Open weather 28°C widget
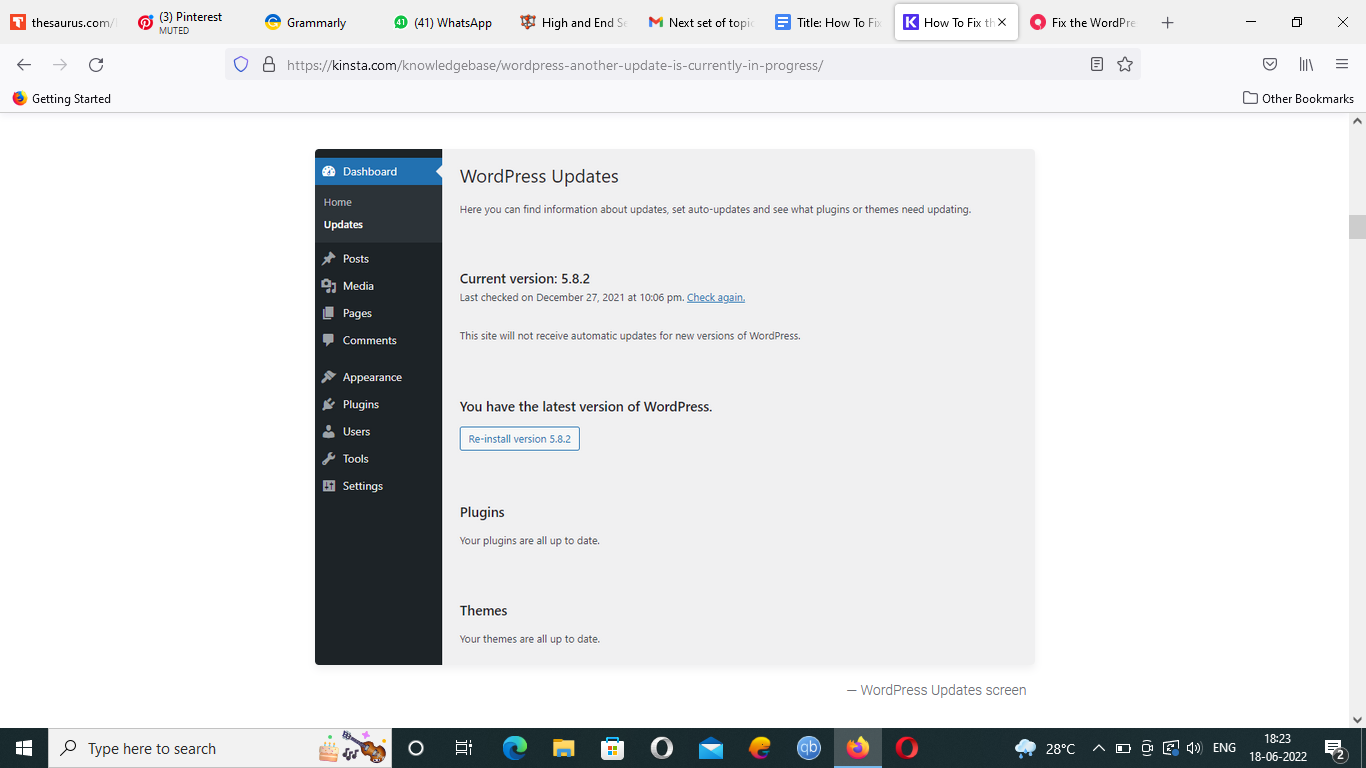The height and width of the screenshot is (768, 1366). pos(1046,748)
